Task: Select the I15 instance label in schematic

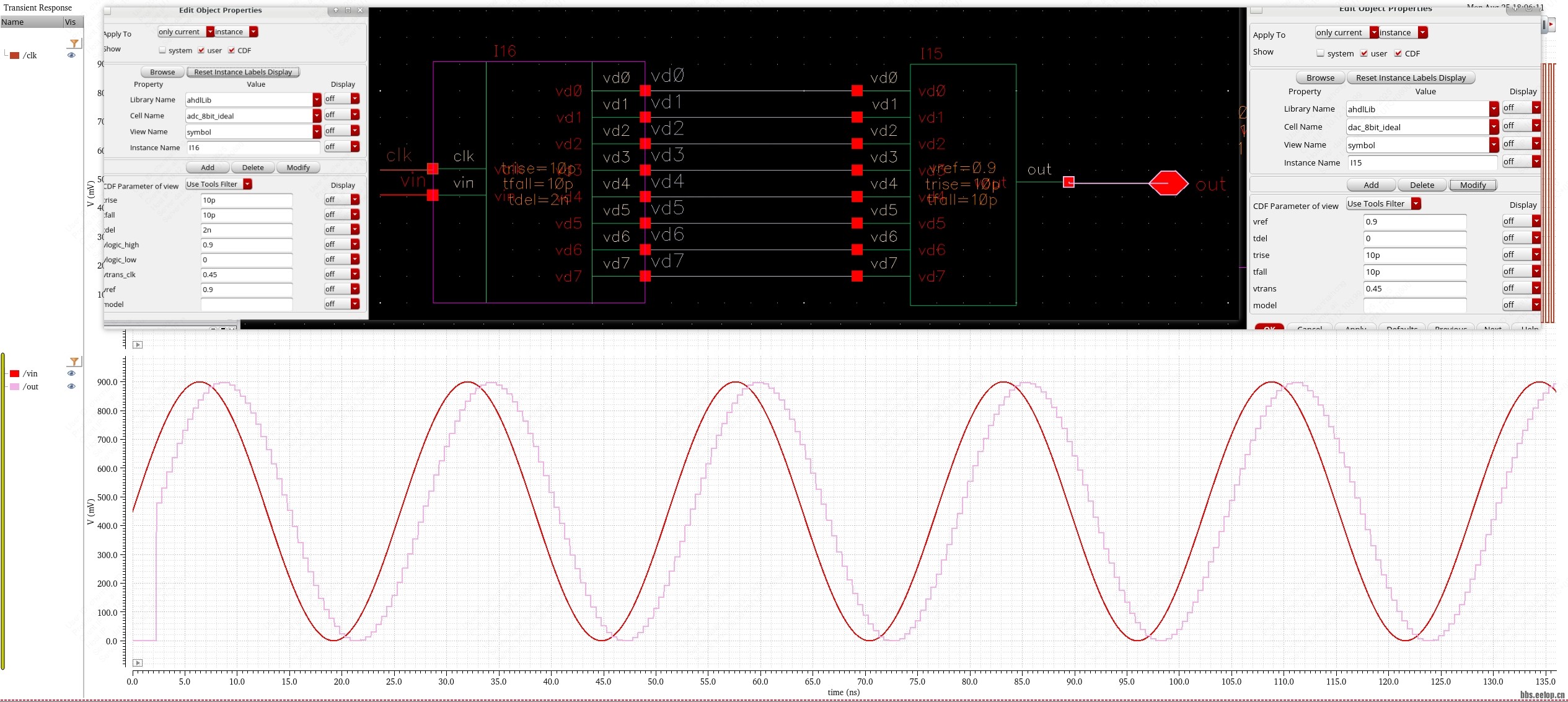Action: click(931, 53)
